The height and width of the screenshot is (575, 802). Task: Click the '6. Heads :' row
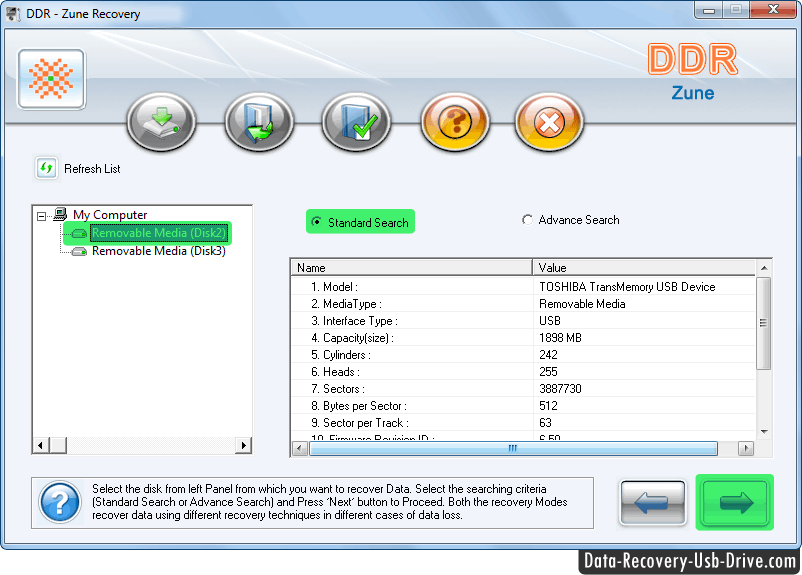523,371
